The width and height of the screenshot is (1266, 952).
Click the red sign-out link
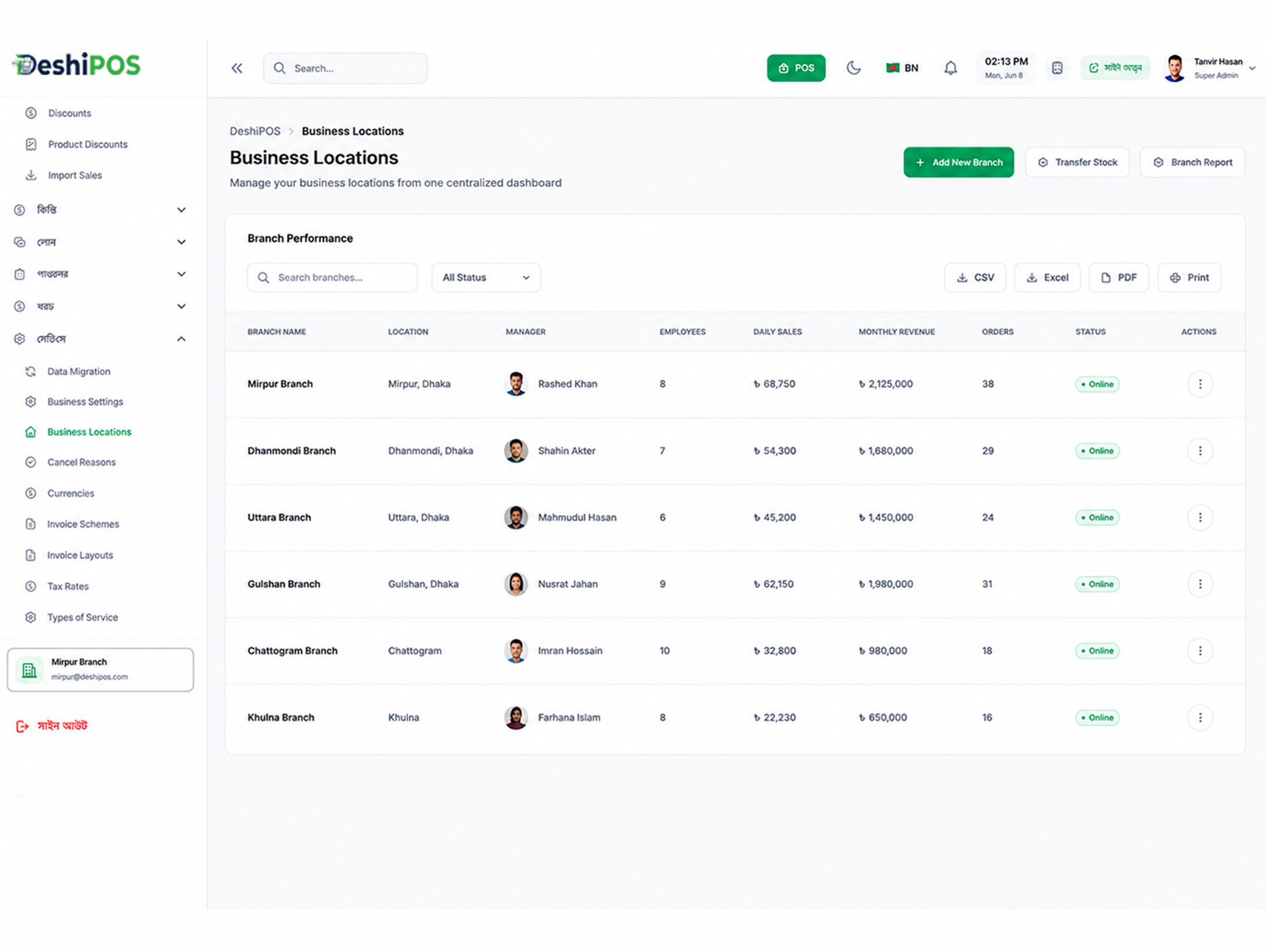(52, 726)
